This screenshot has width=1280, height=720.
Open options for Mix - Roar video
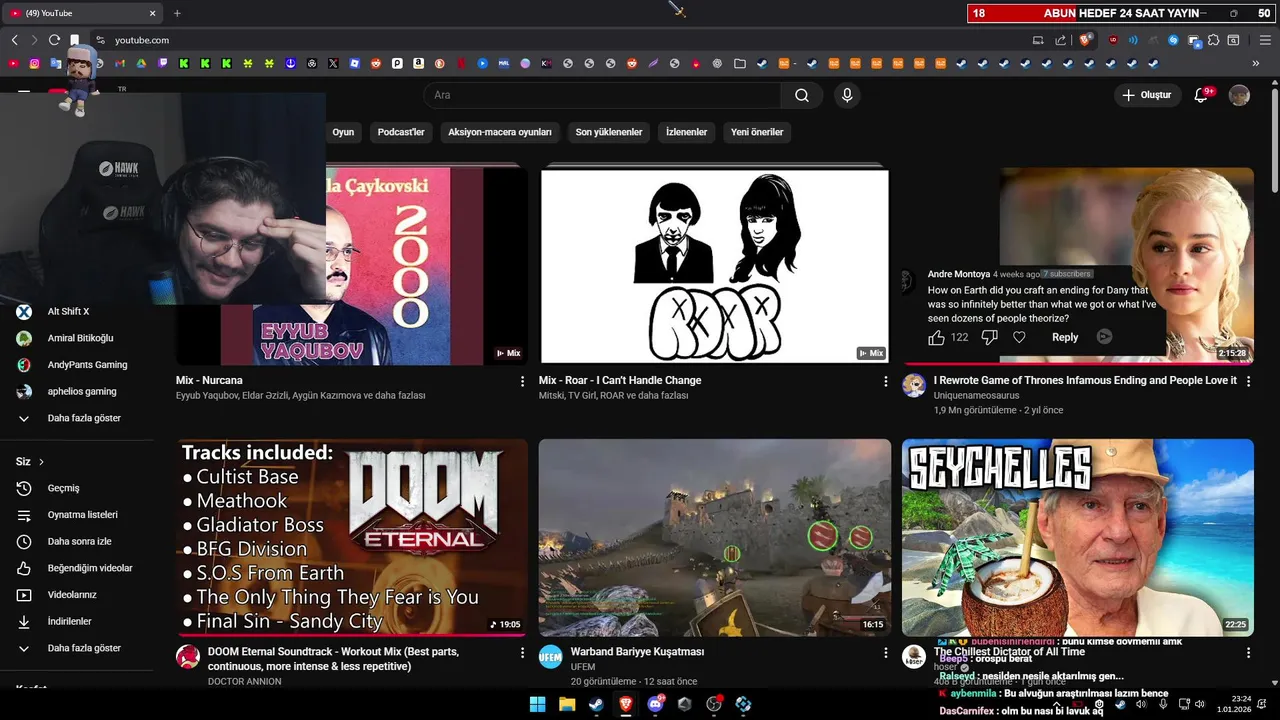coord(885,381)
